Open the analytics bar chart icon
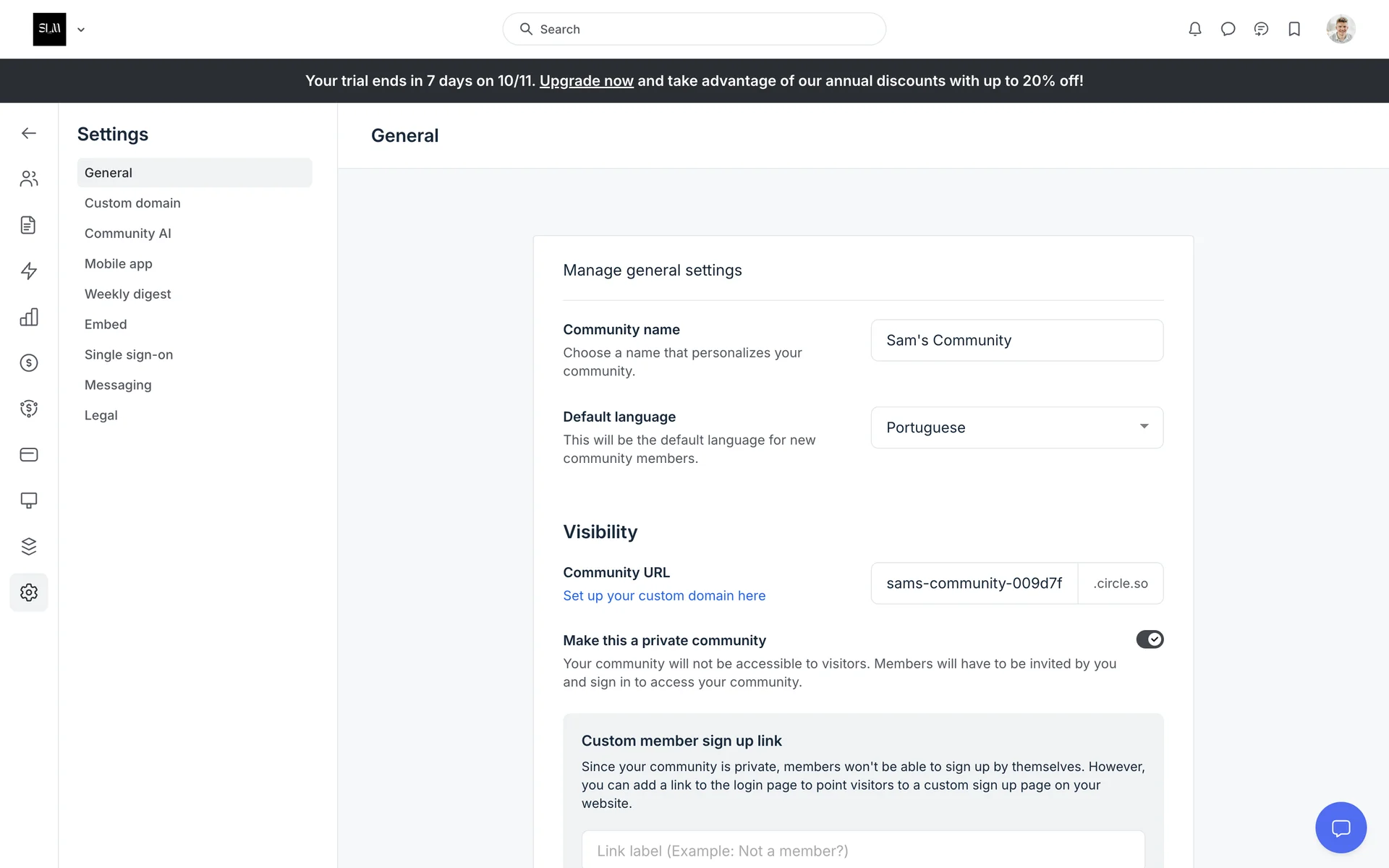The height and width of the screenshot is (868, 1389). [29, 317]
